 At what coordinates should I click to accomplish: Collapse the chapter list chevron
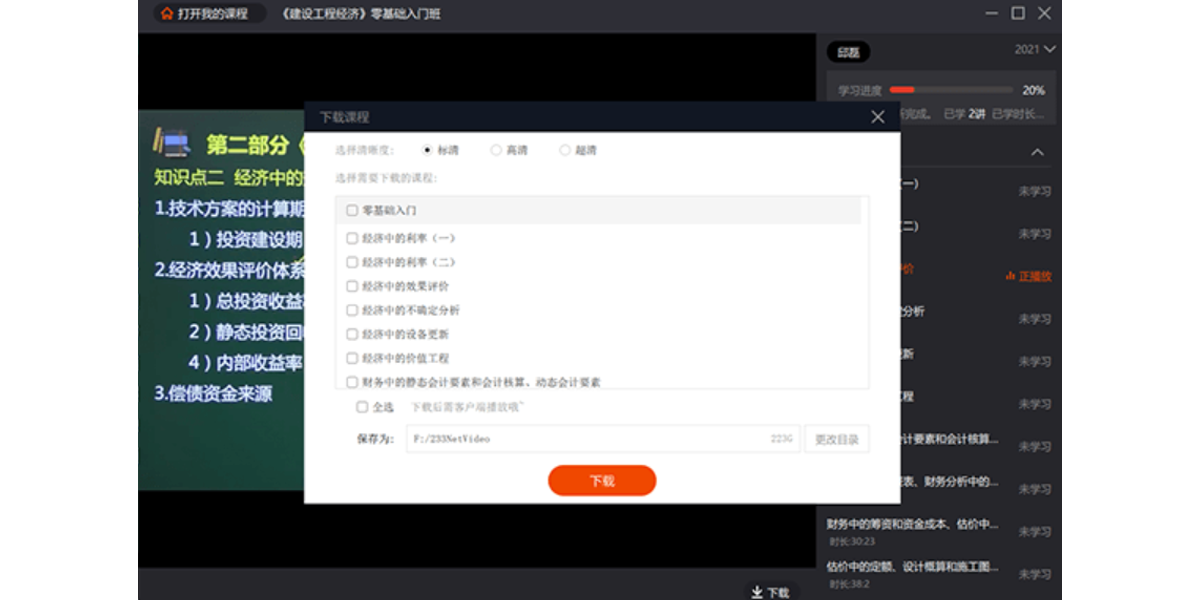pyautogui.click(x=1037, y=152)
